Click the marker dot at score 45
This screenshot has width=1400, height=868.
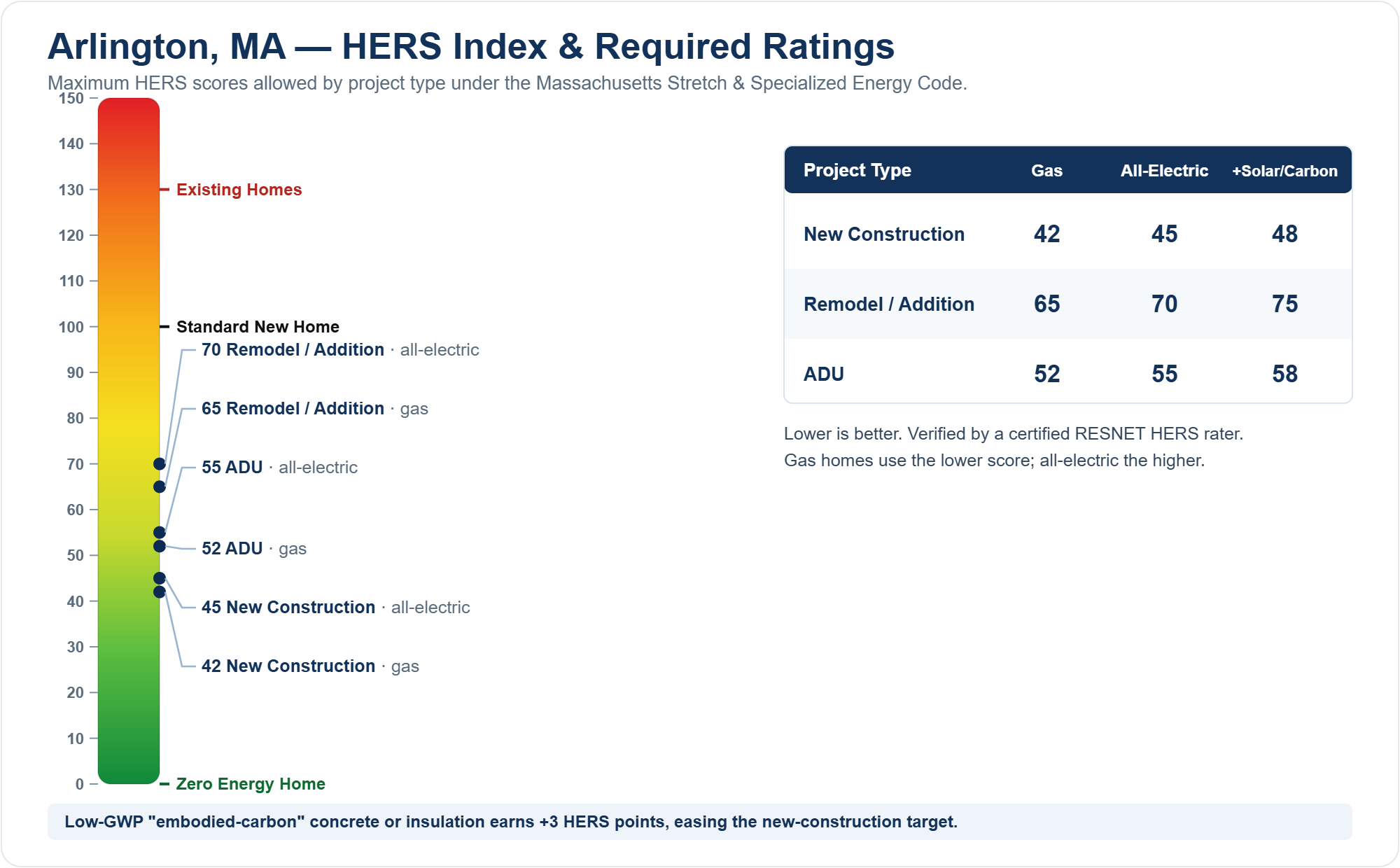point(160,578)
